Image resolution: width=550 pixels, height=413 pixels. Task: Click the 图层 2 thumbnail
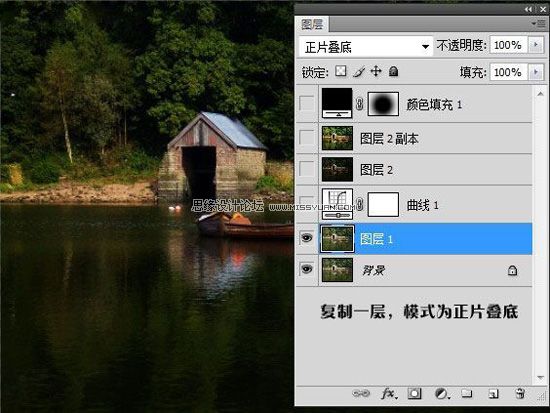(337, 169)
